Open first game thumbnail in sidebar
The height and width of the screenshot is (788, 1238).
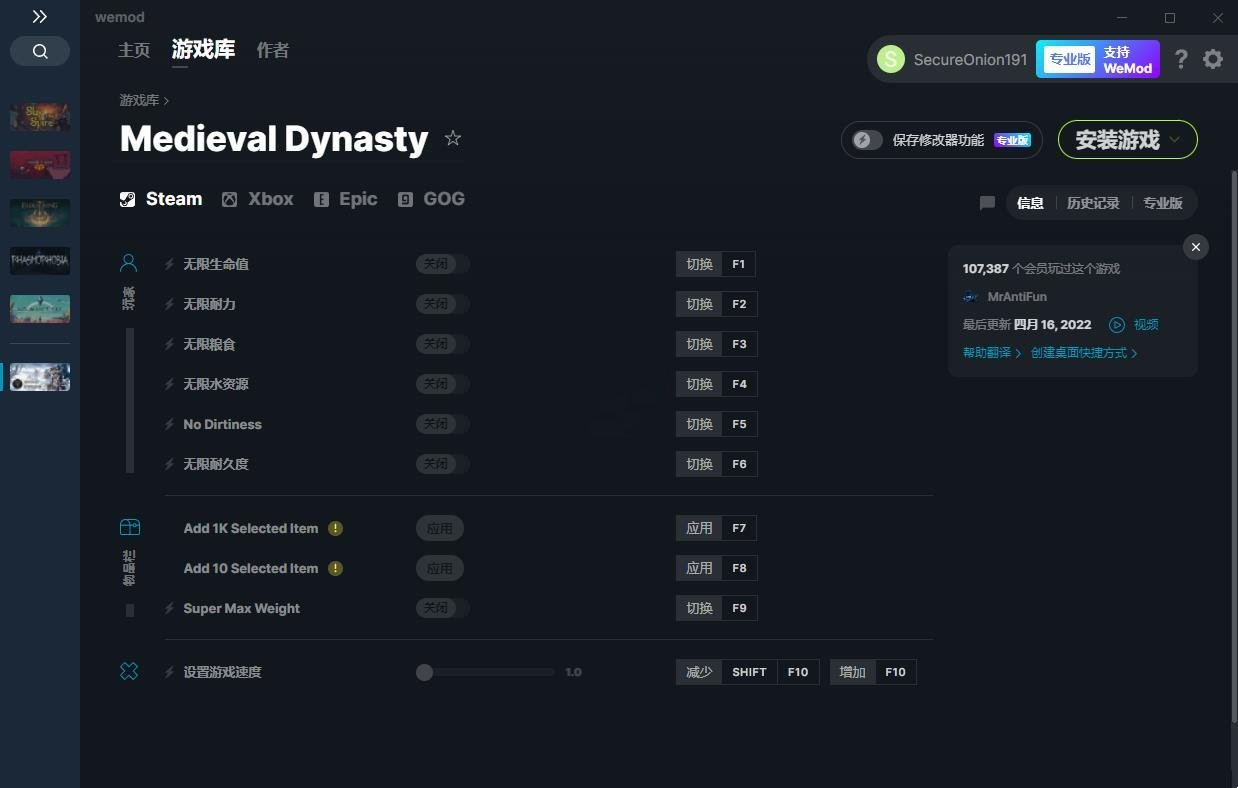click(40, 117)
